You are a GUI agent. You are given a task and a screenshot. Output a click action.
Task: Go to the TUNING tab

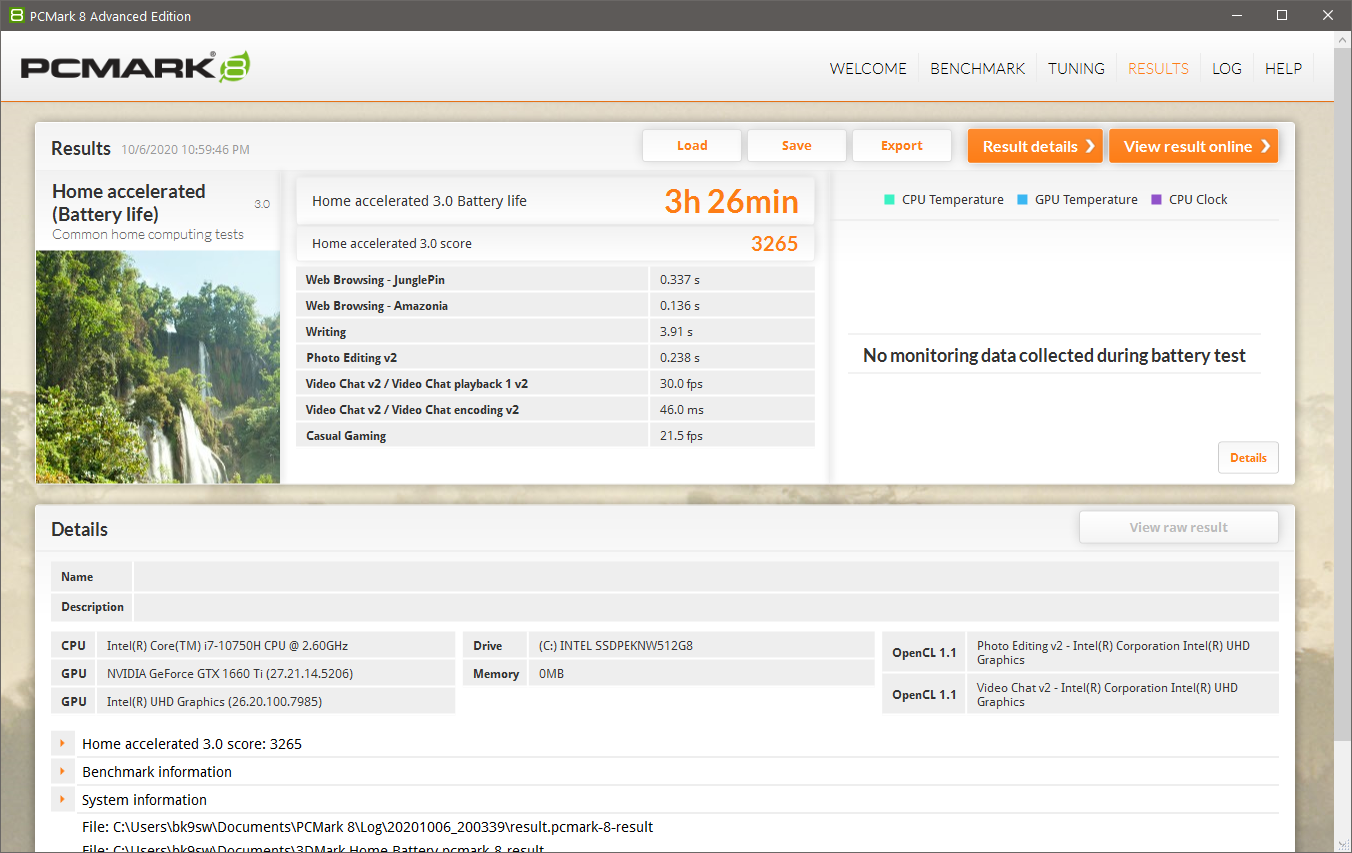[x=1076, y=68]
